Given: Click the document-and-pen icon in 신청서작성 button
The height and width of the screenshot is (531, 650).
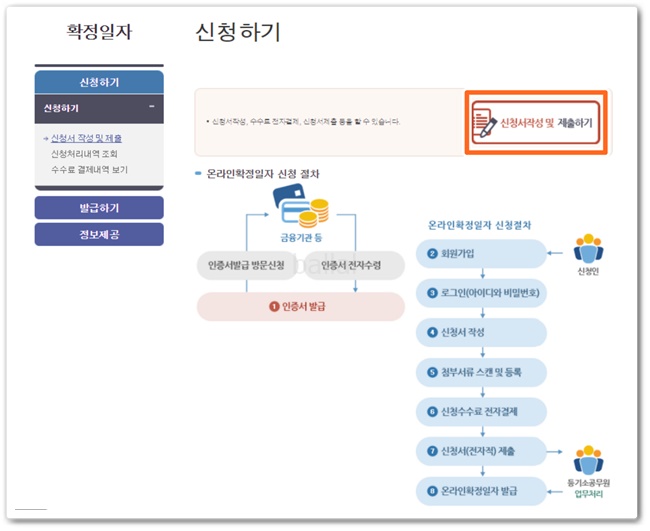Looking at the screenshot, I should coord(485,122).
